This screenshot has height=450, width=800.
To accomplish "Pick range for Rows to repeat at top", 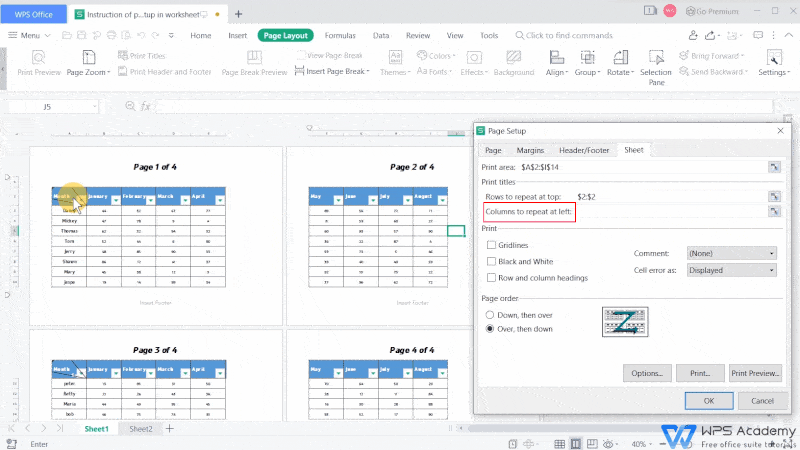I will click(x=774, y=196).
